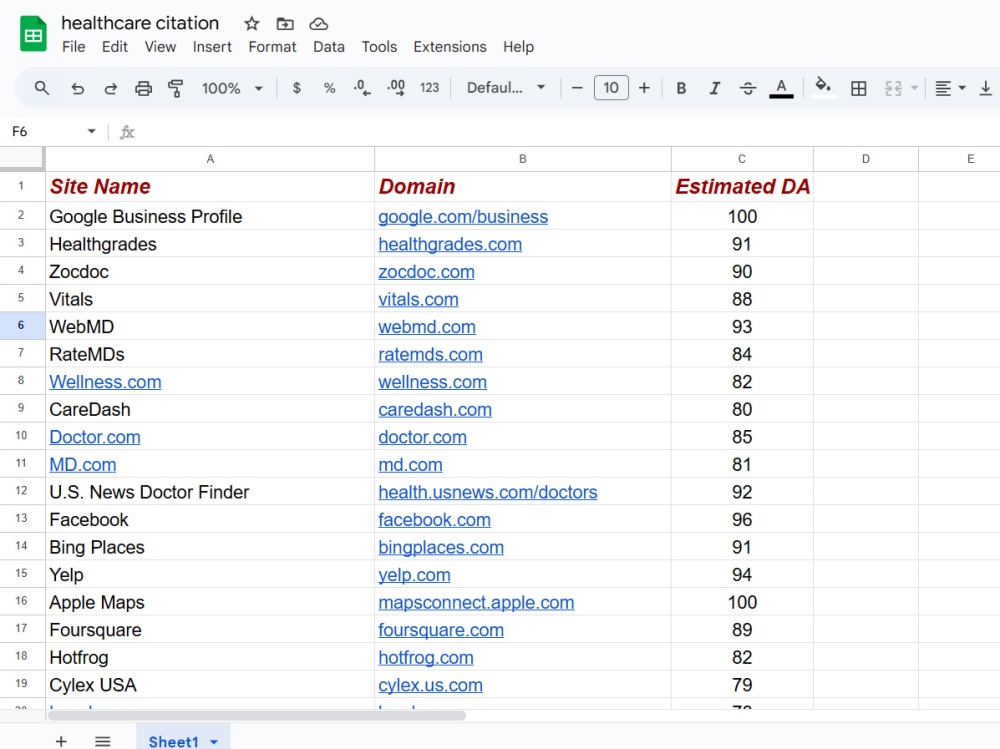
Task: Open the text color picker
Action: point(781,88)
